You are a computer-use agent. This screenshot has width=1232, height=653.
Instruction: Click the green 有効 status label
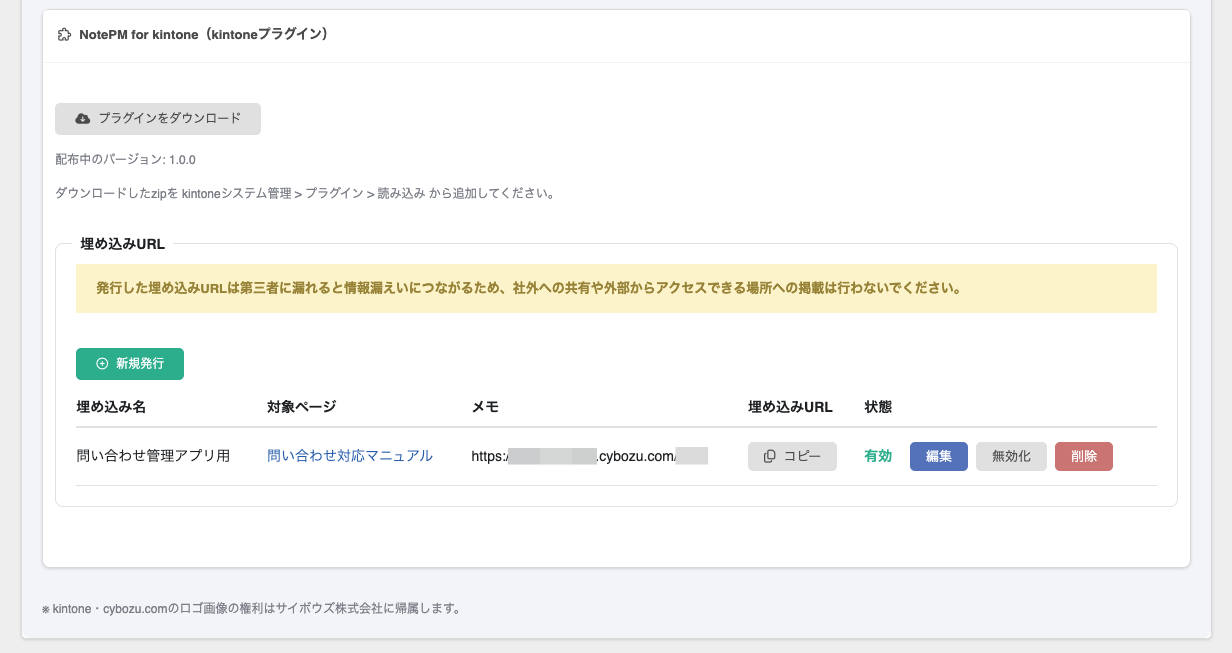[878, 456]
